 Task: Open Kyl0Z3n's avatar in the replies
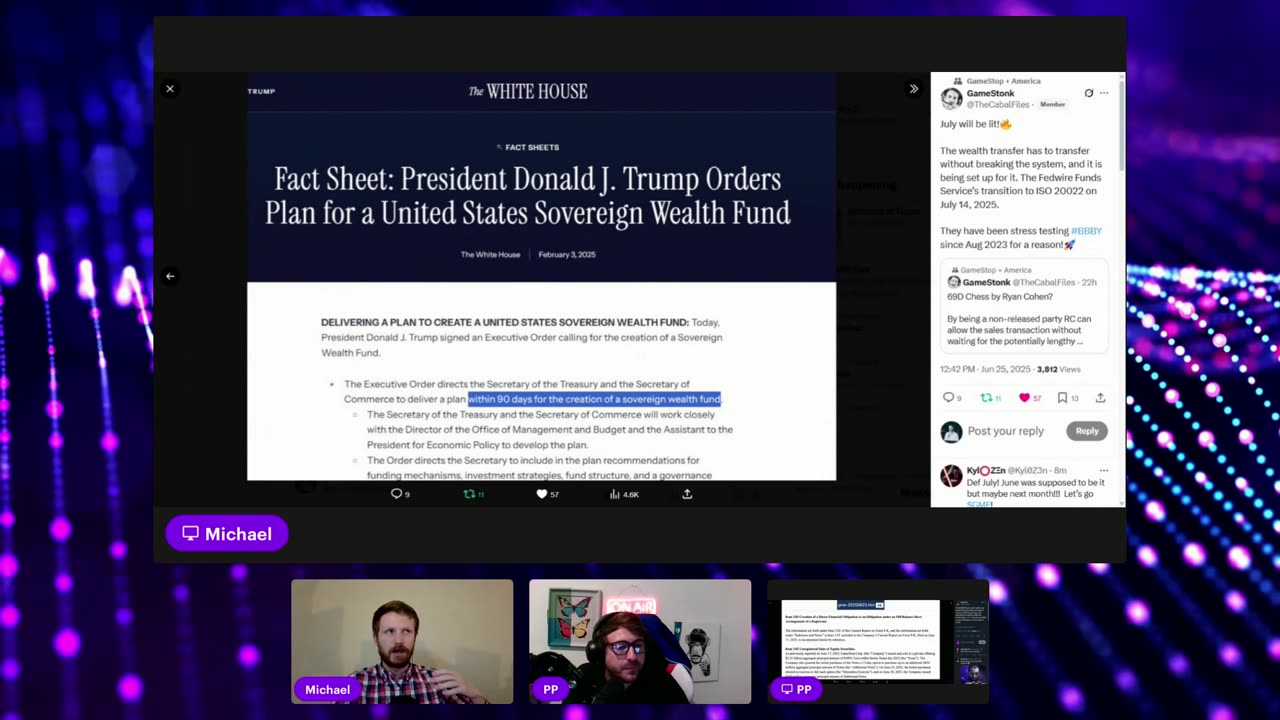coord(951,476)
